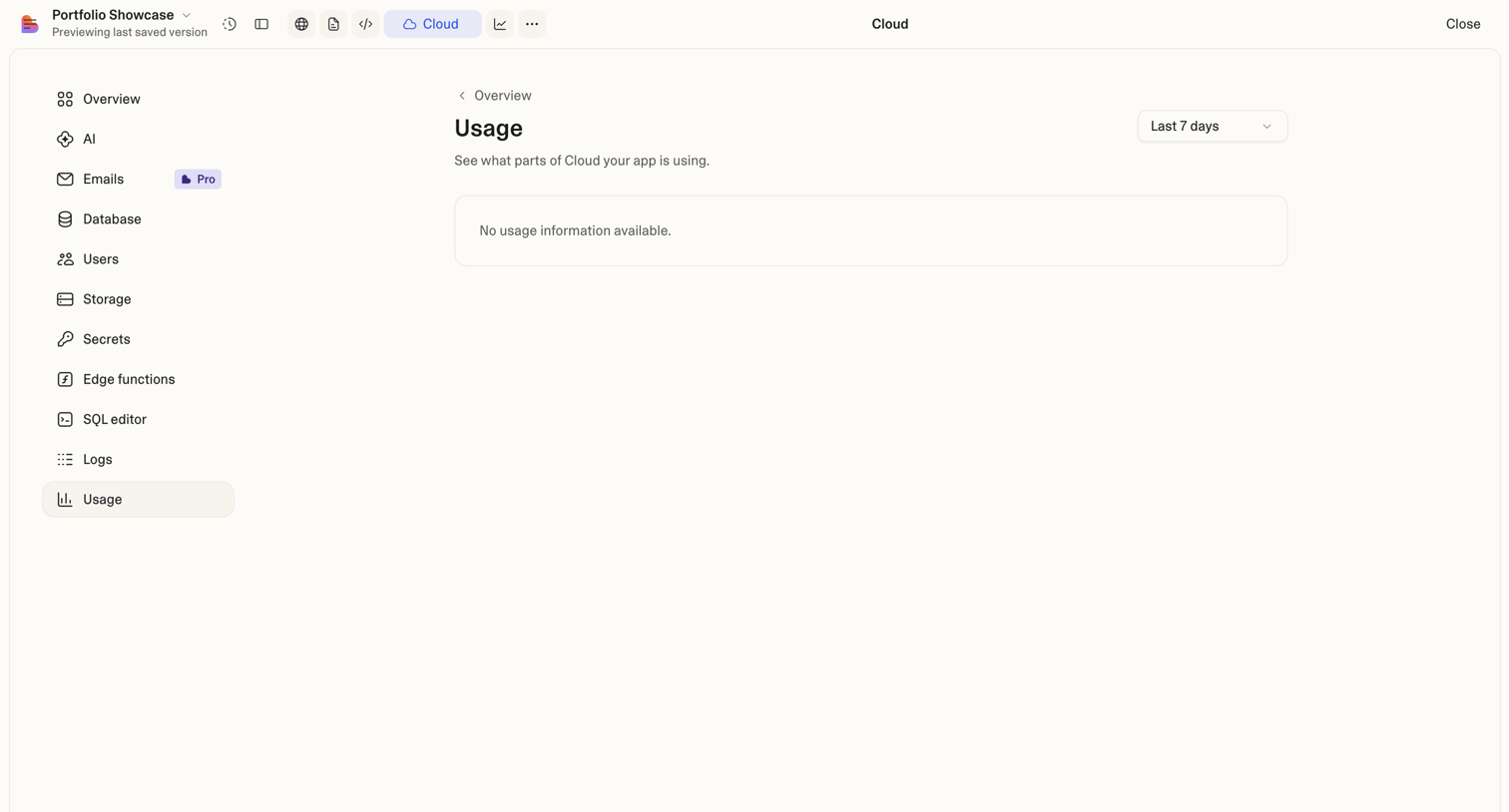Image resolution: width=1509 pixels, height=812 pixels.
Task: Click the 'Previewing last saved version' status text
Action: 130,33
